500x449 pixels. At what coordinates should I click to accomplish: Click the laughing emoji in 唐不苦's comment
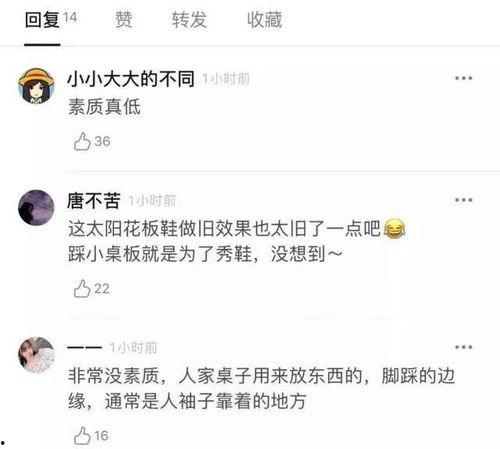point(395,229)
